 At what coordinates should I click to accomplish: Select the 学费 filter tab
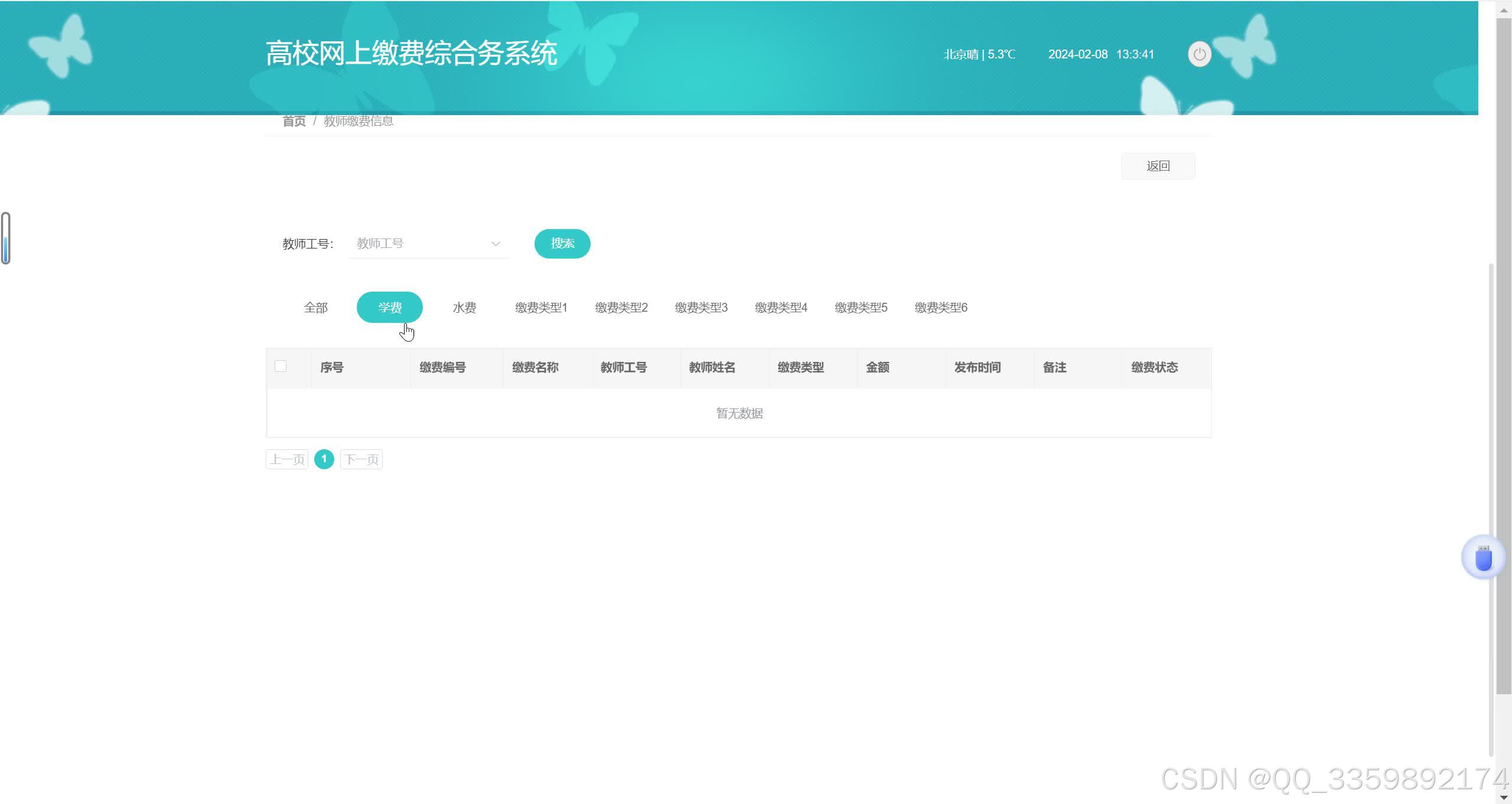[390, 308]
